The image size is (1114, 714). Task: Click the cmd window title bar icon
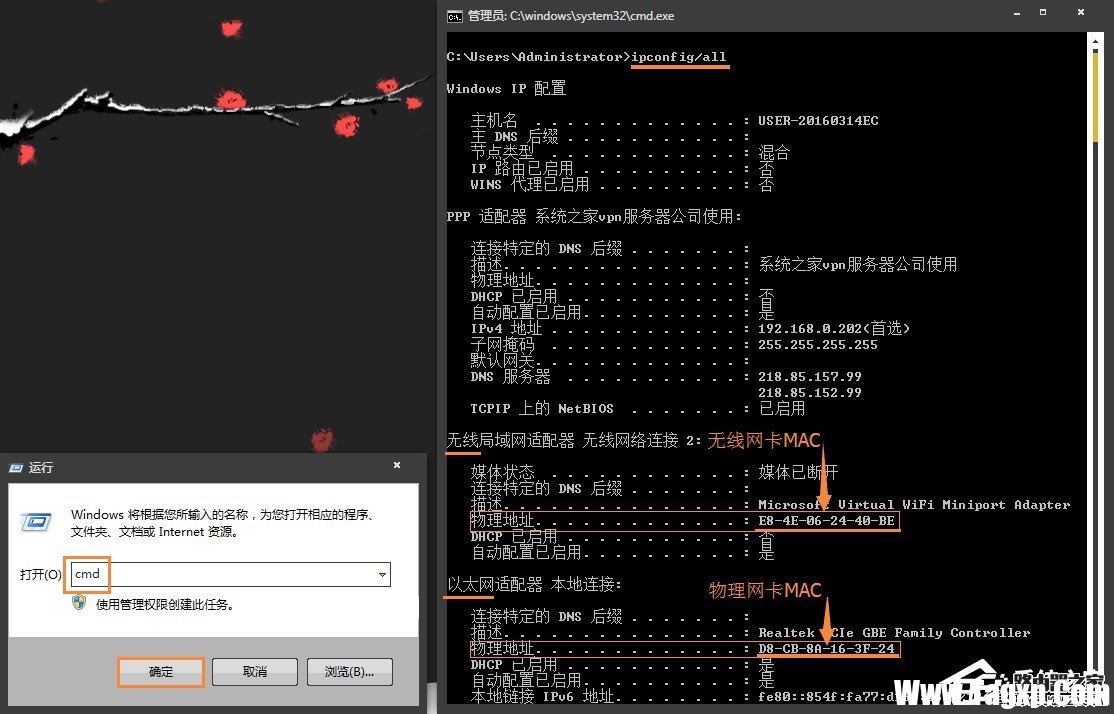pos(454,16)
